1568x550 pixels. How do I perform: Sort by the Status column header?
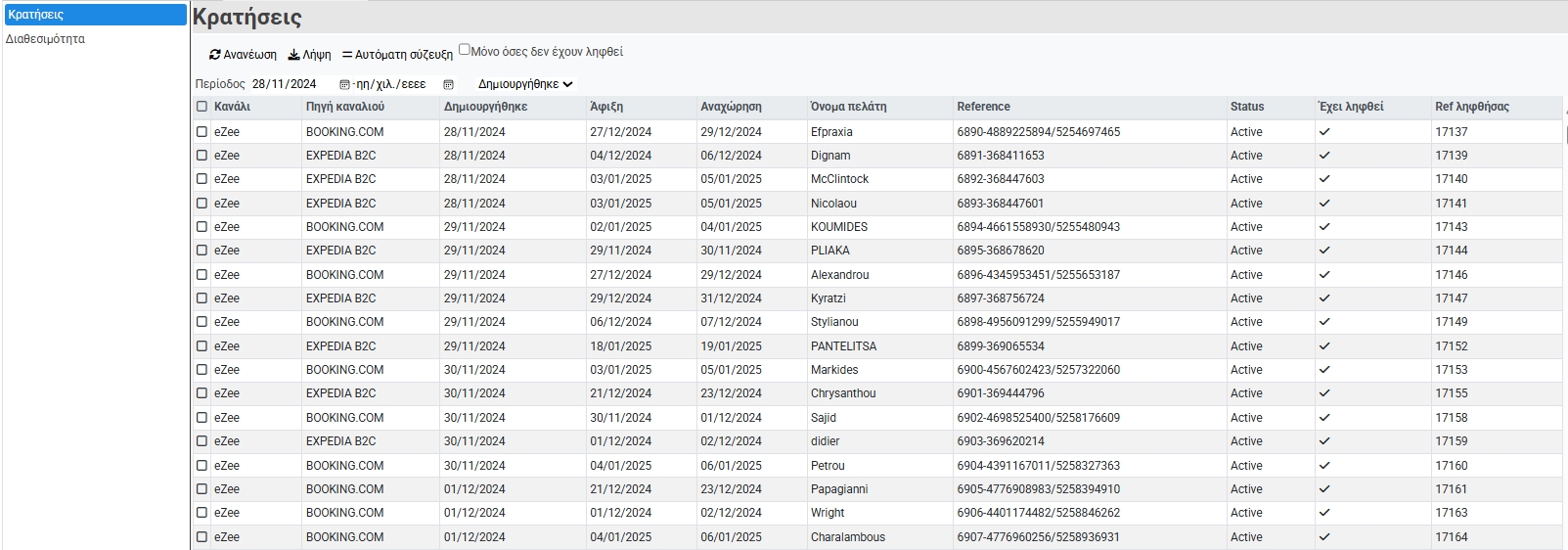(1247, 107)
